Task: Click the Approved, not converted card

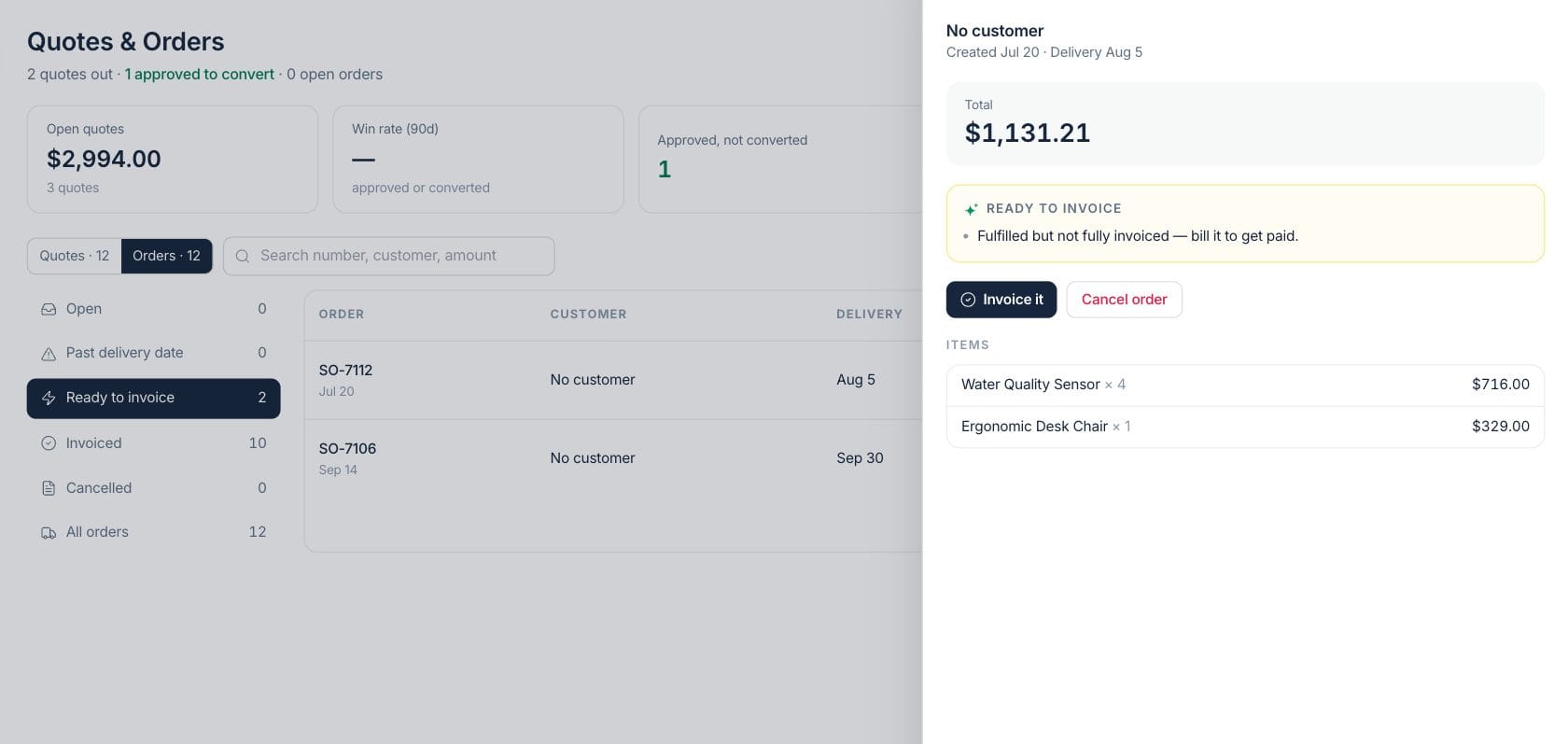Action: coord(780,159)
